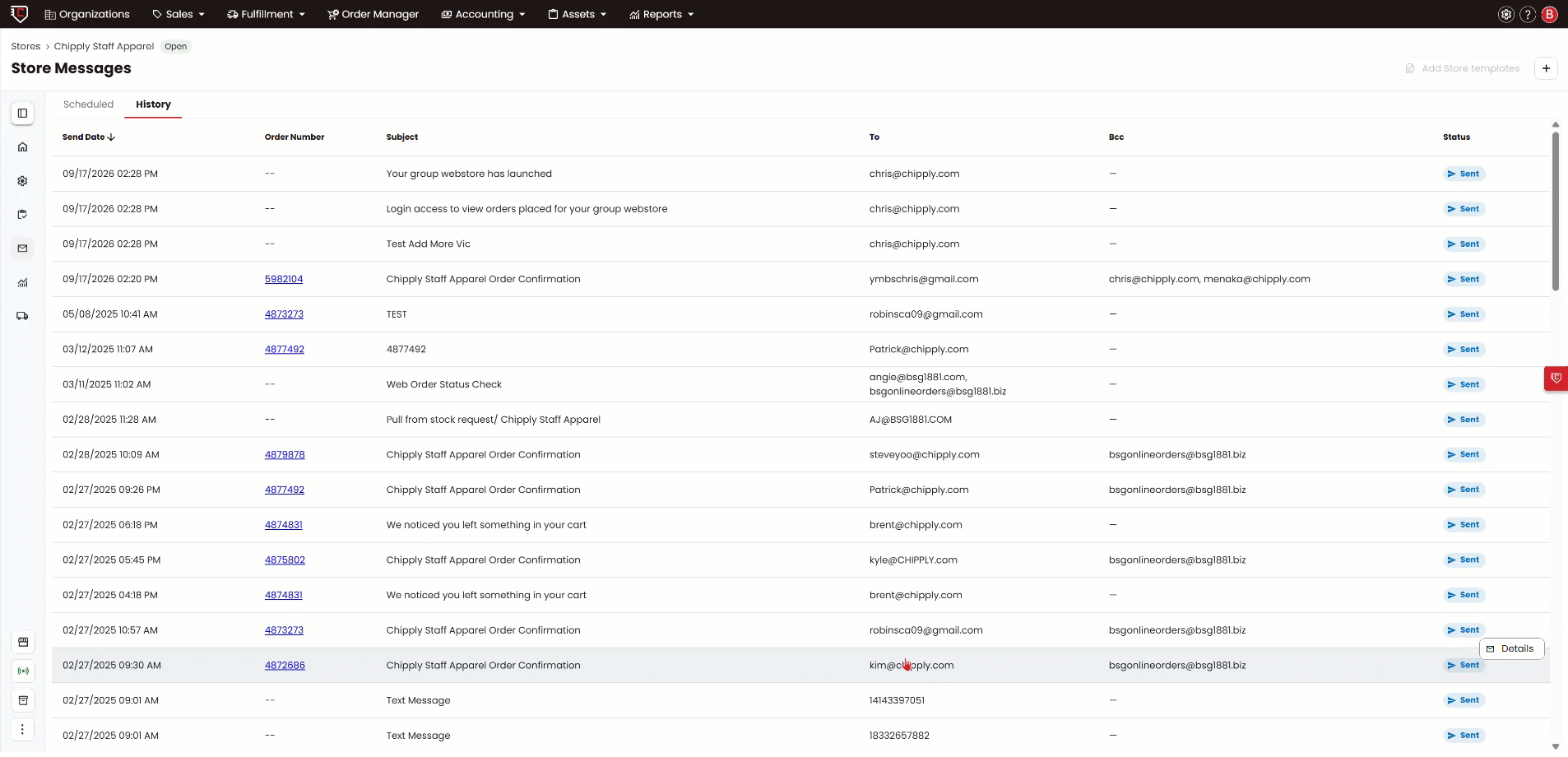Expand the Fulfillment dropdown menu

(266, 14)
